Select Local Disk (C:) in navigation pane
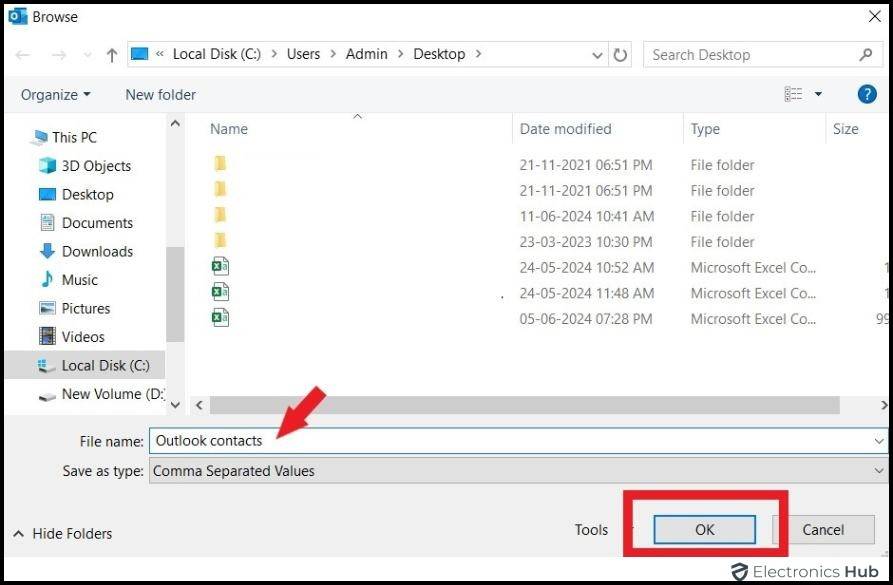The image size is (893, 585). tap(85, 365)
